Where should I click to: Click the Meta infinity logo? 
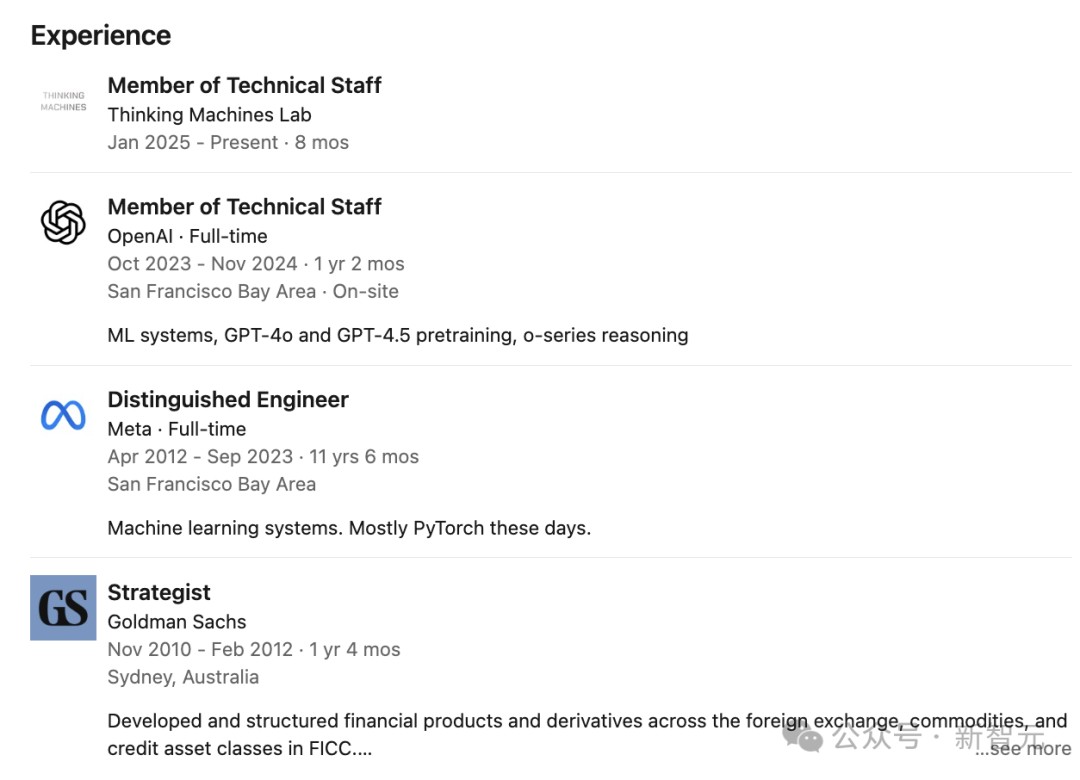click(x=63, y=415)
